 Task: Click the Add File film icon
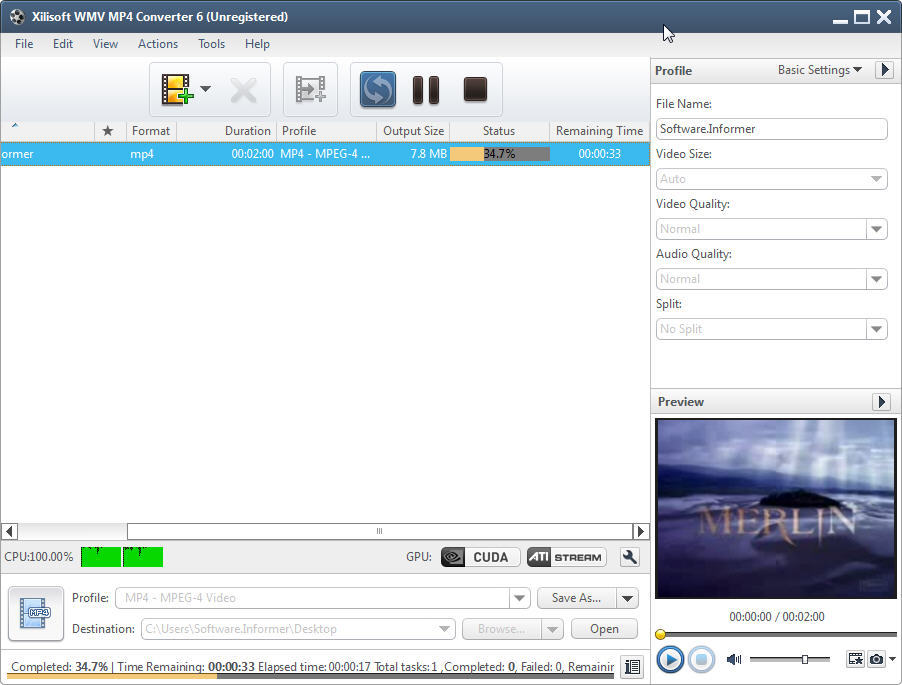[x=177, y=89]
